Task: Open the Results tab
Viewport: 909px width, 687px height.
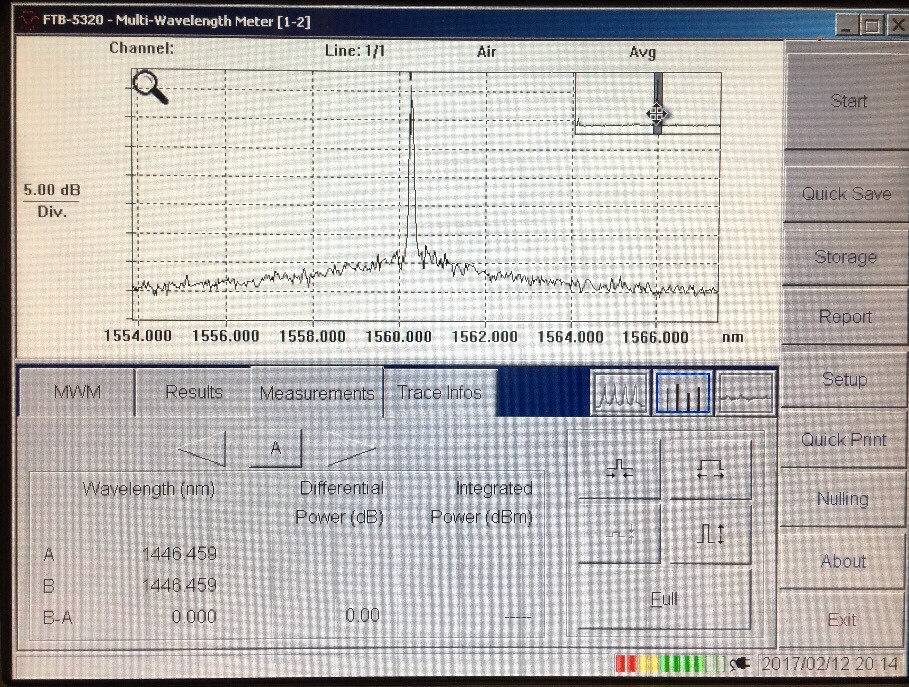Action: click(193, 392)
